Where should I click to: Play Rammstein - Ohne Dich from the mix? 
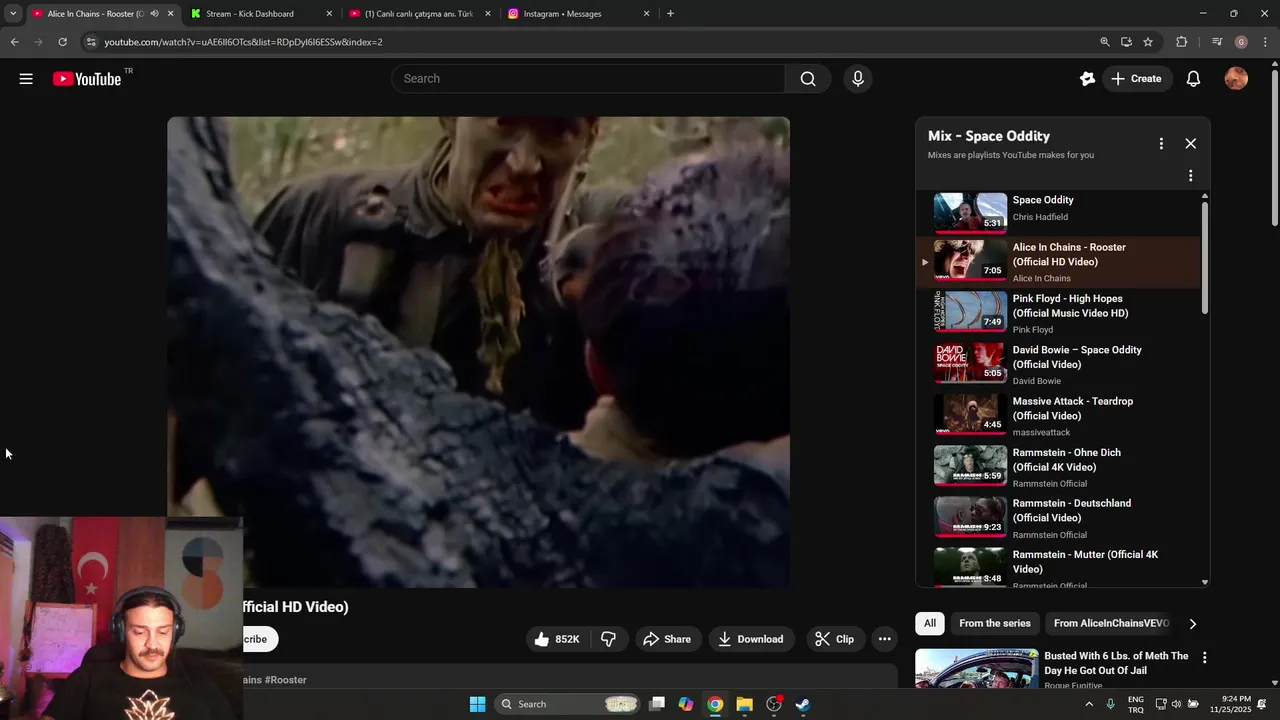pyautogui.click(x=1060, y=466)
